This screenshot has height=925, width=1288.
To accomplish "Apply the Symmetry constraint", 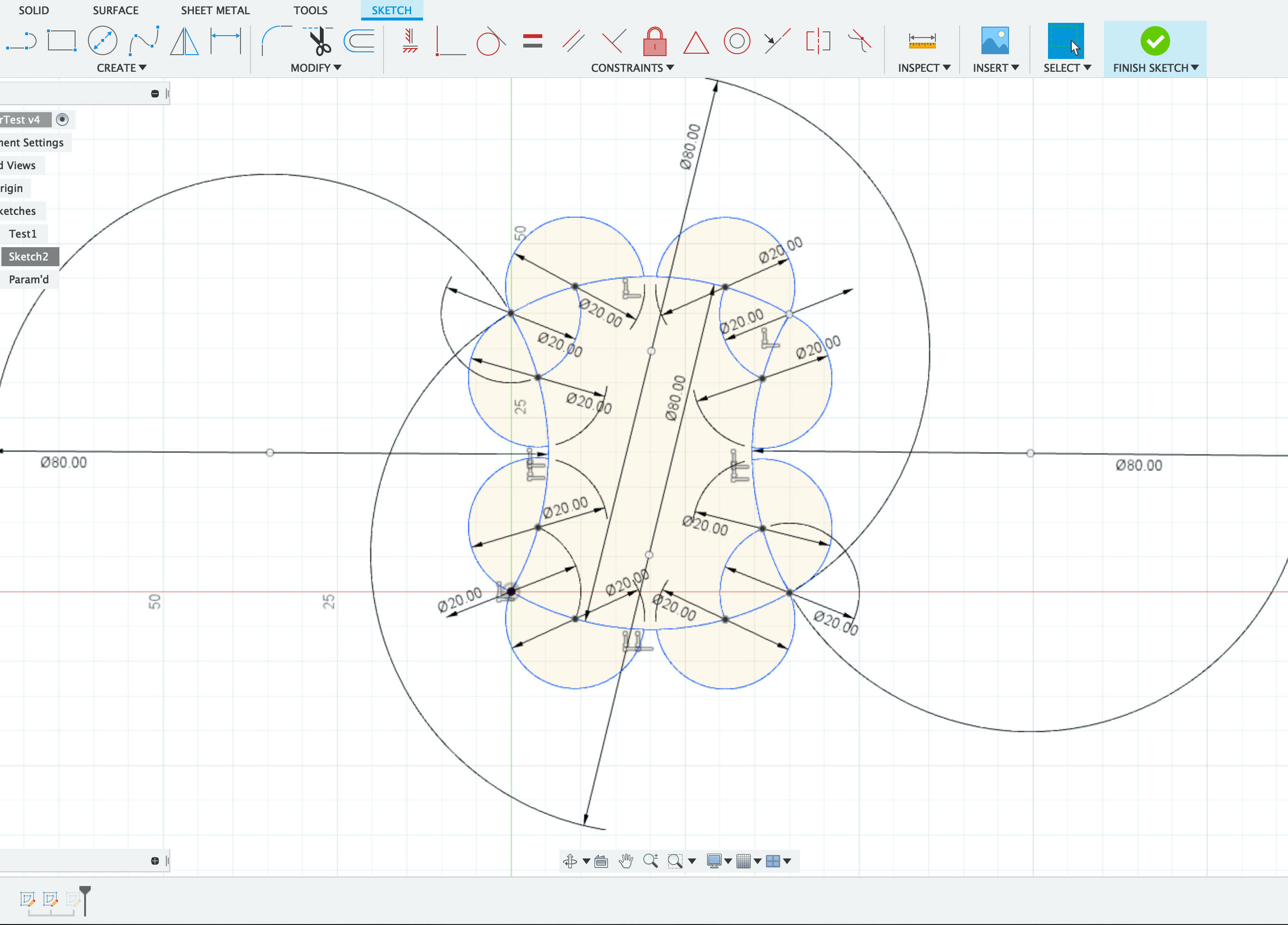I will [x=818, y=41].
